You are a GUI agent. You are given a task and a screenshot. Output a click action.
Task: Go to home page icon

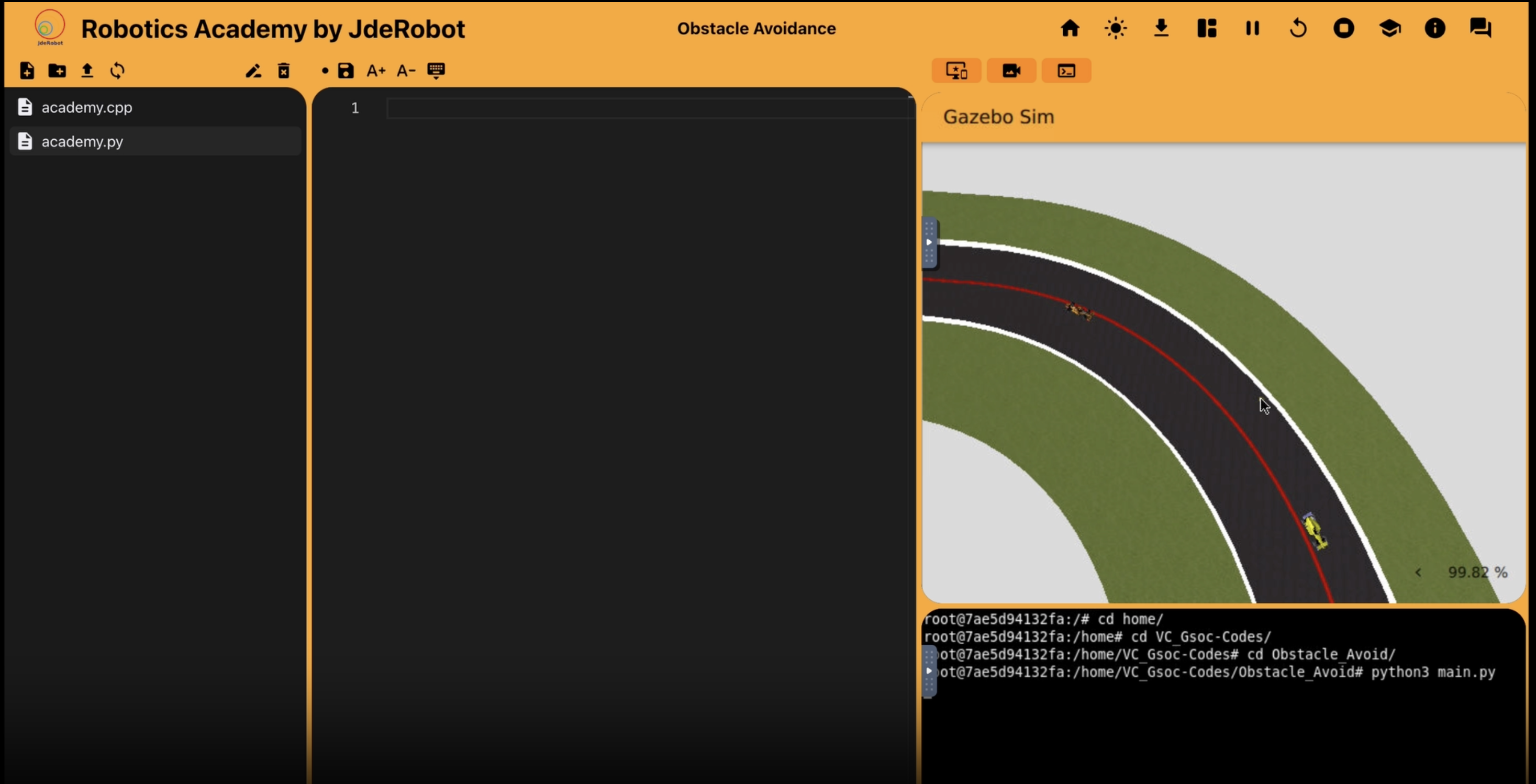[1070, 28]
